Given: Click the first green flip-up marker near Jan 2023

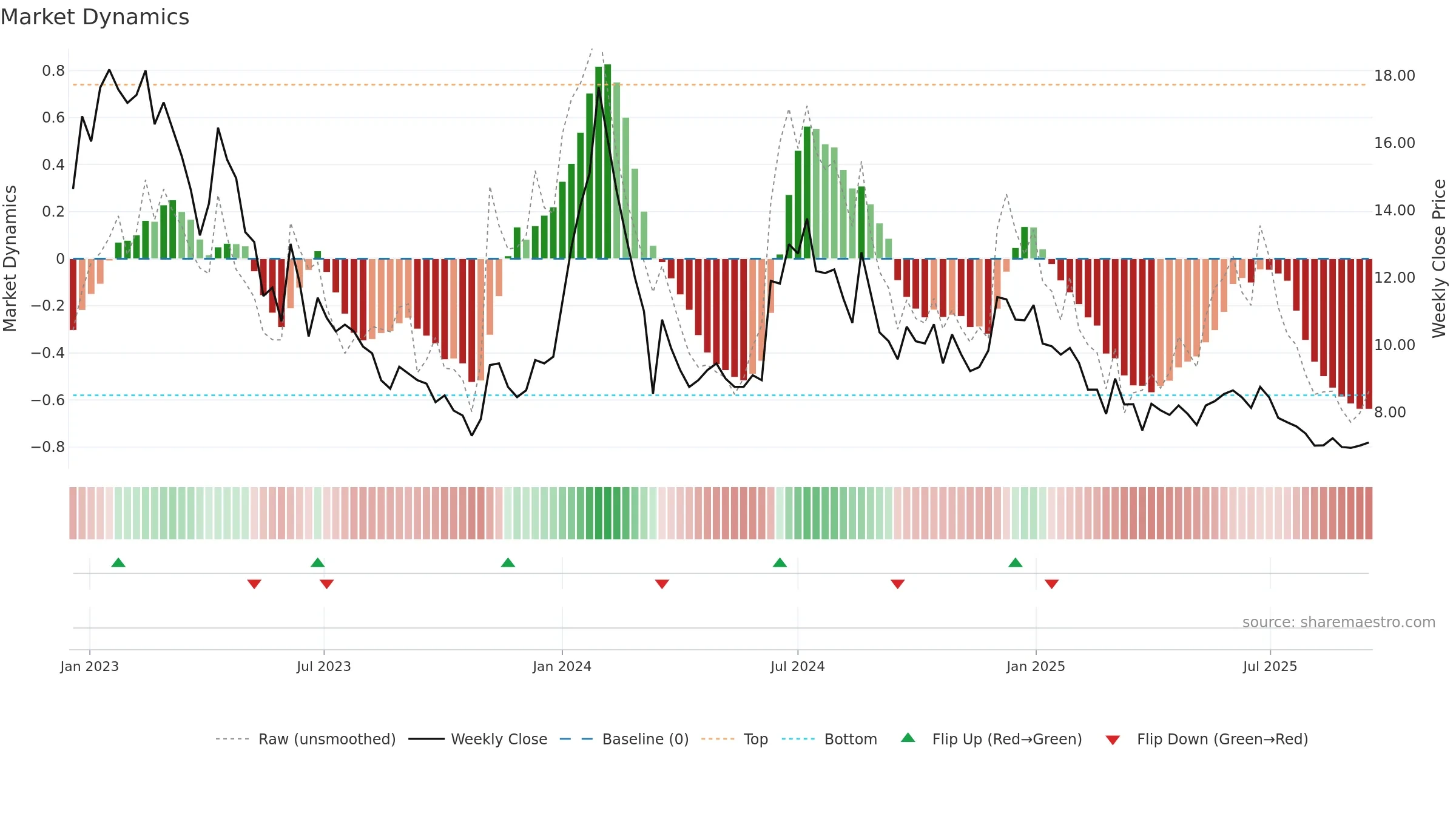Looking at the screenshot, I should 118,562.
